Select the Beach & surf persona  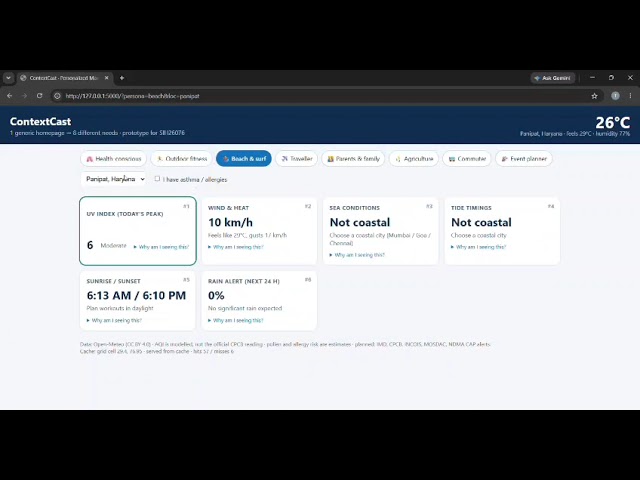(x=244, y=159)
